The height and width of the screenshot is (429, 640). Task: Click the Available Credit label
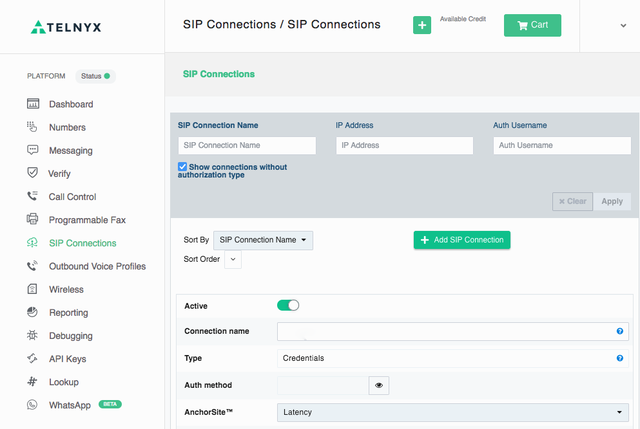tap(463, 19)
